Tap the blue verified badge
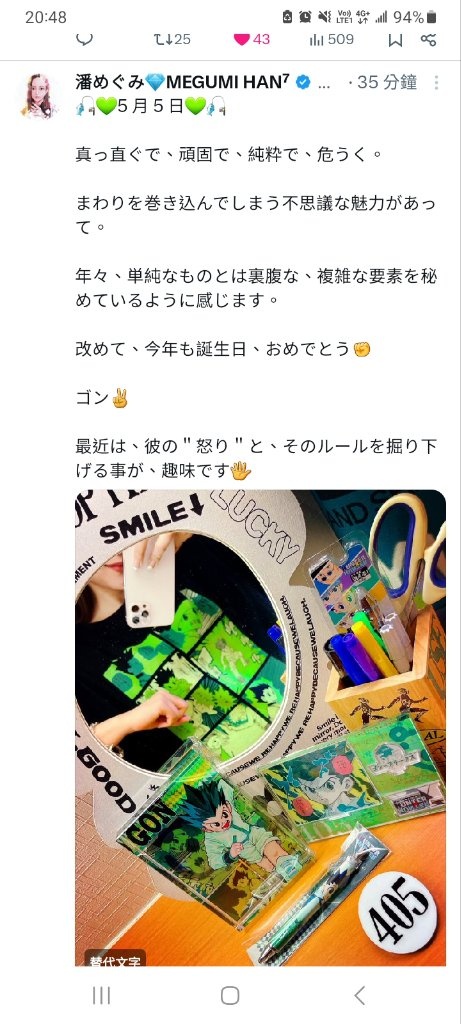Image resolution: width=461 pixels, height=1024 pixels. click(303, 82)
